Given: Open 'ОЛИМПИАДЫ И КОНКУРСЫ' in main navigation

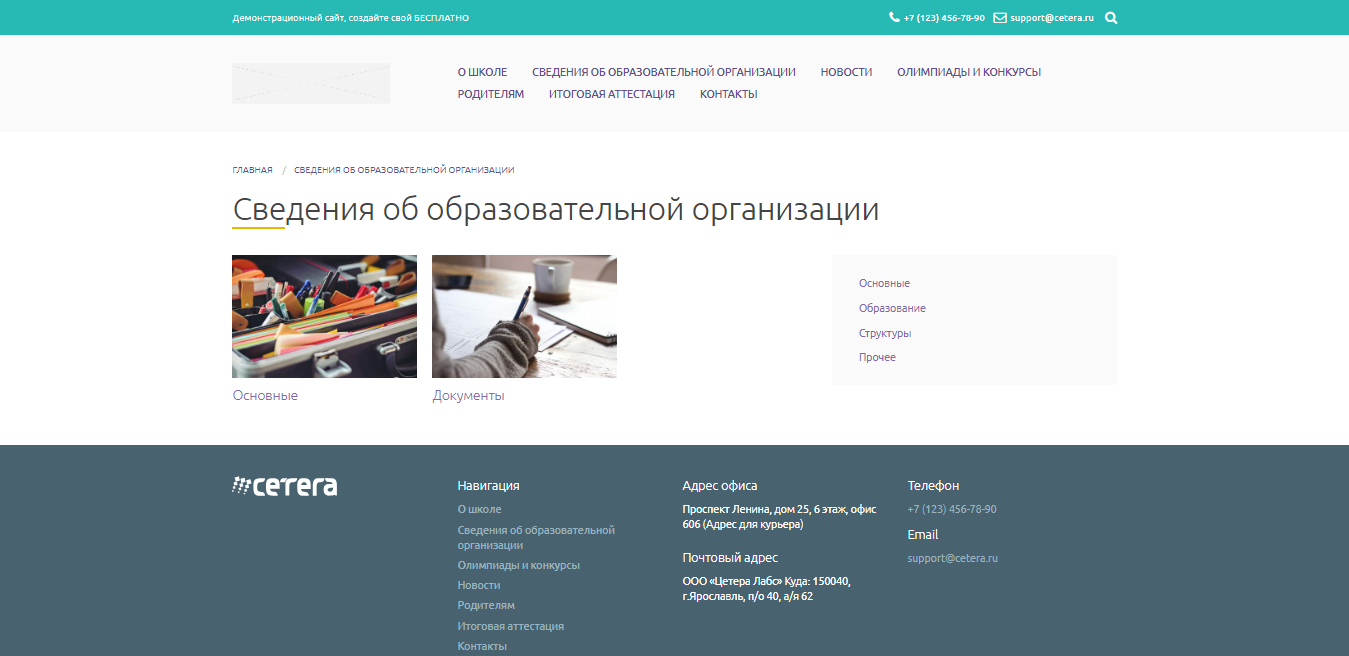Looking at the screenshot, I should tap(969, 71).
